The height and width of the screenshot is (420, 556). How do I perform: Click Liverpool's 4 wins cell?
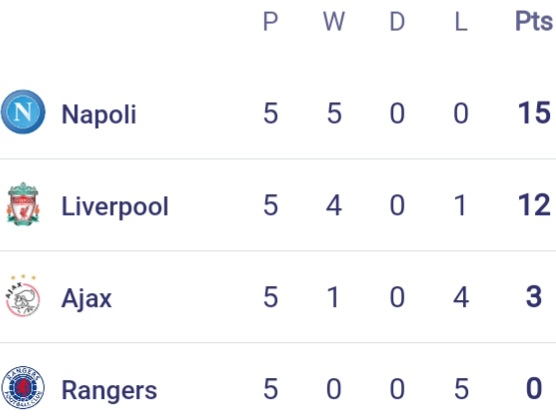pyautogui.click(x=334, y=205)
